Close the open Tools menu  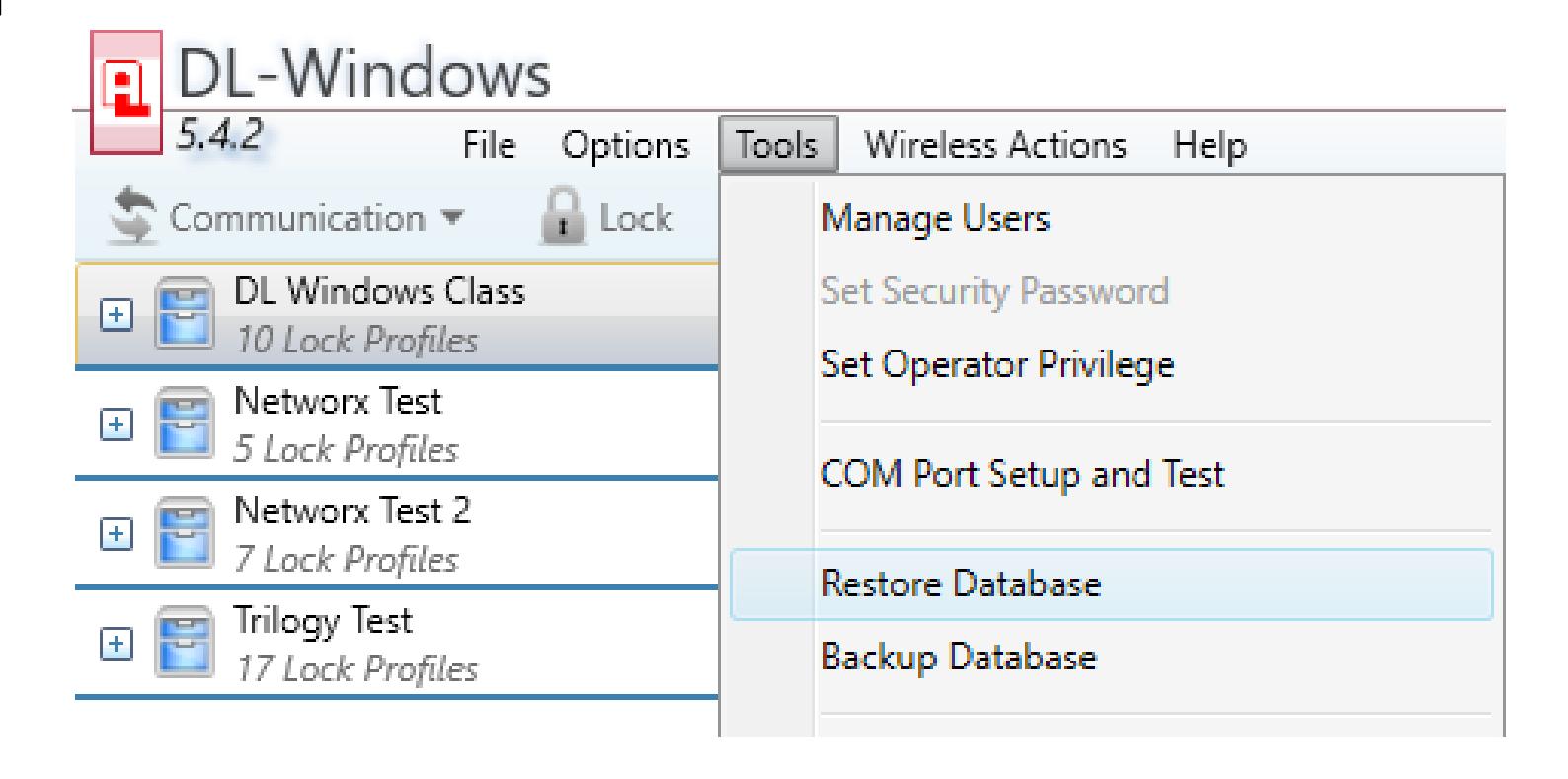[778, 146]
